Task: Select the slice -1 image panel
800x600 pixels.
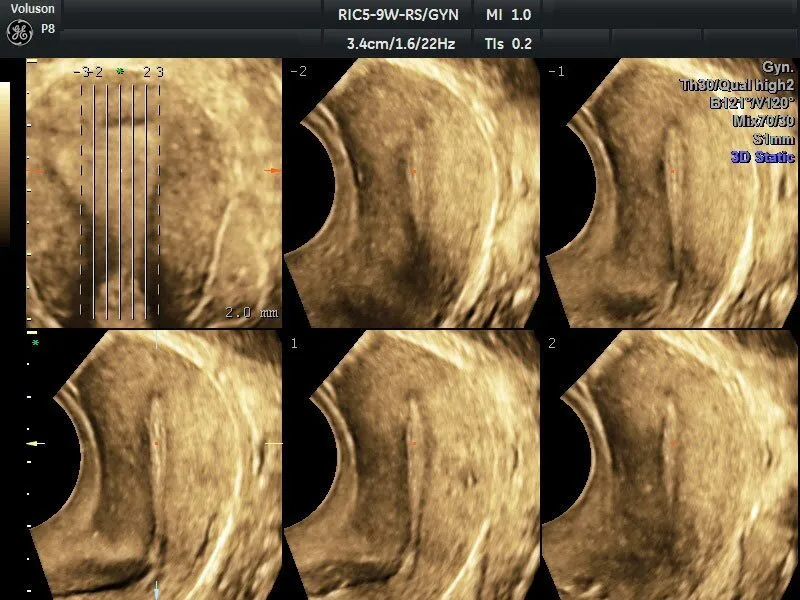Action: [x=670, y=193]
